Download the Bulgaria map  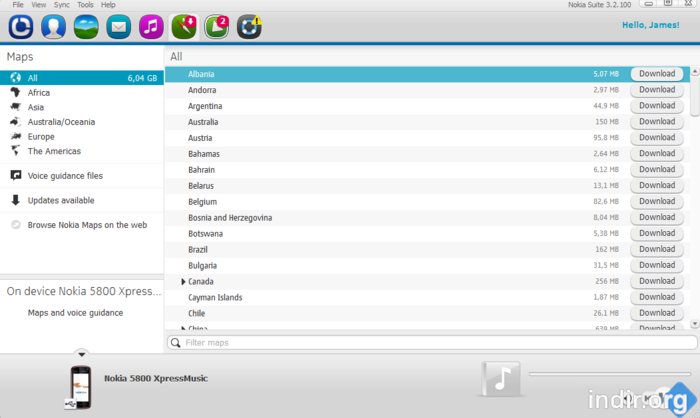pyautogui.click(x=657, y=265)
